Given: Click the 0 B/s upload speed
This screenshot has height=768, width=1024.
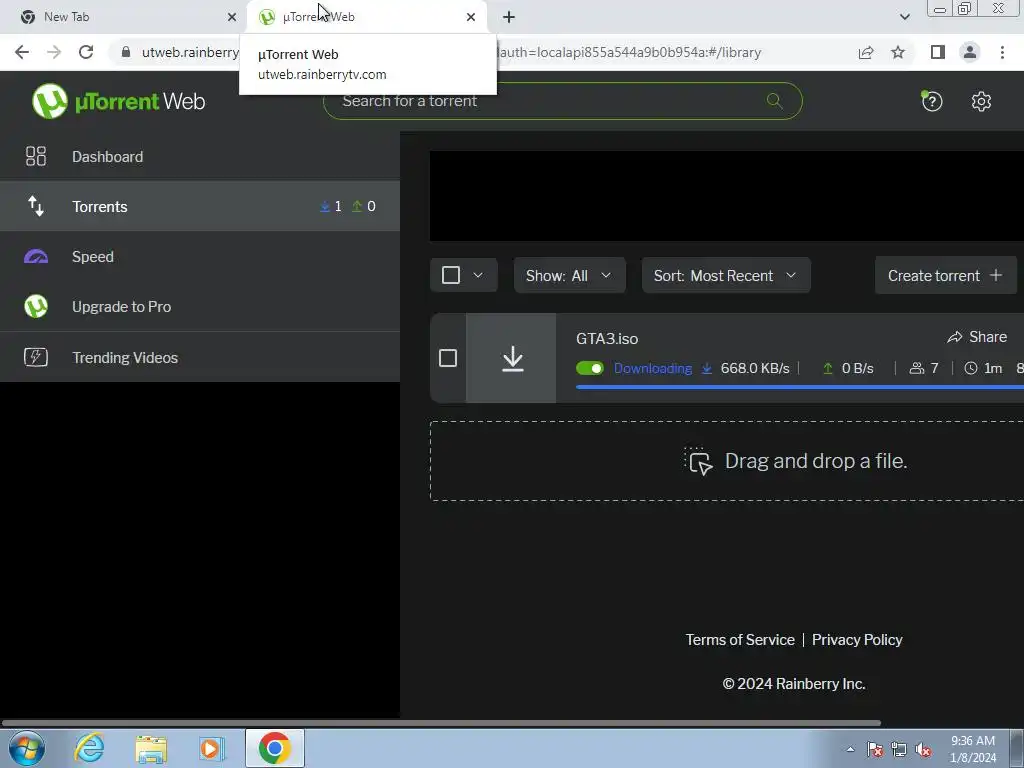Looking at the screenshot, I should [857, 368].
